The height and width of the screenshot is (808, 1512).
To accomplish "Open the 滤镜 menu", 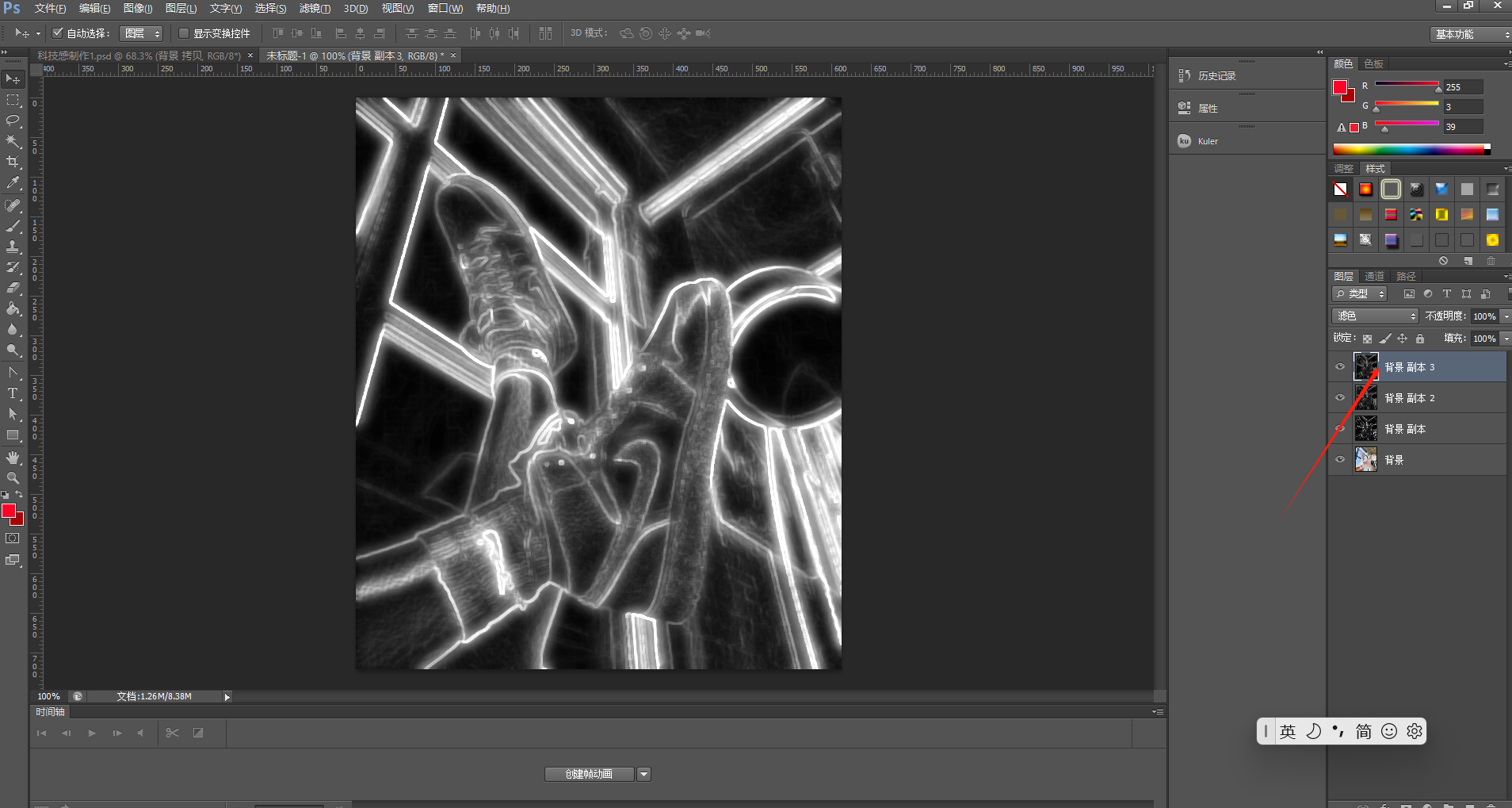I will [315, 8].
